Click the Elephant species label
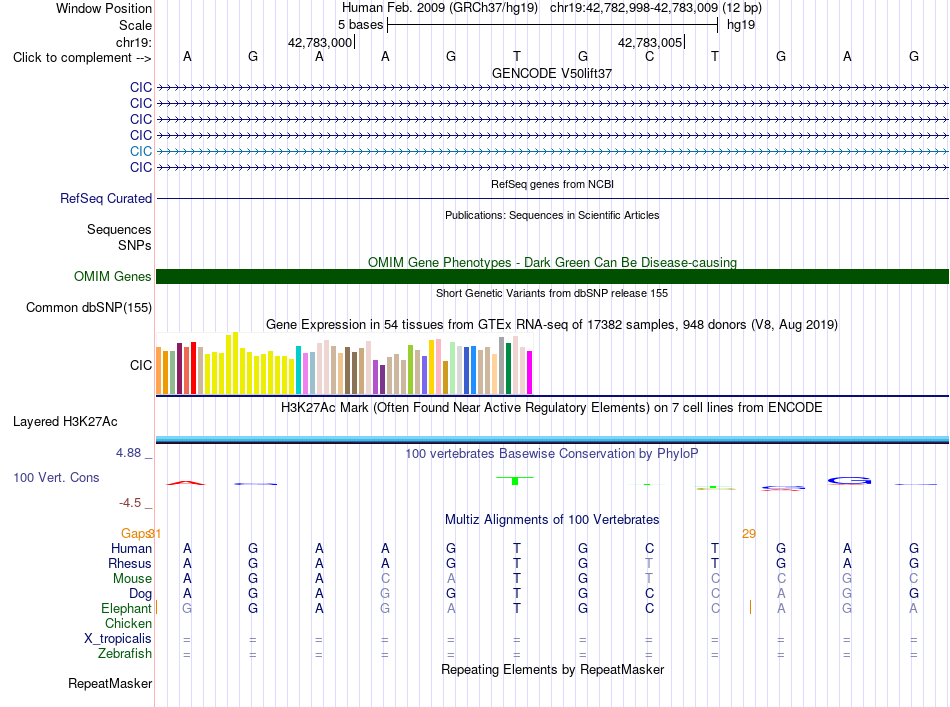The width and height of the screenshot is (950, 707). click(126, 609)
